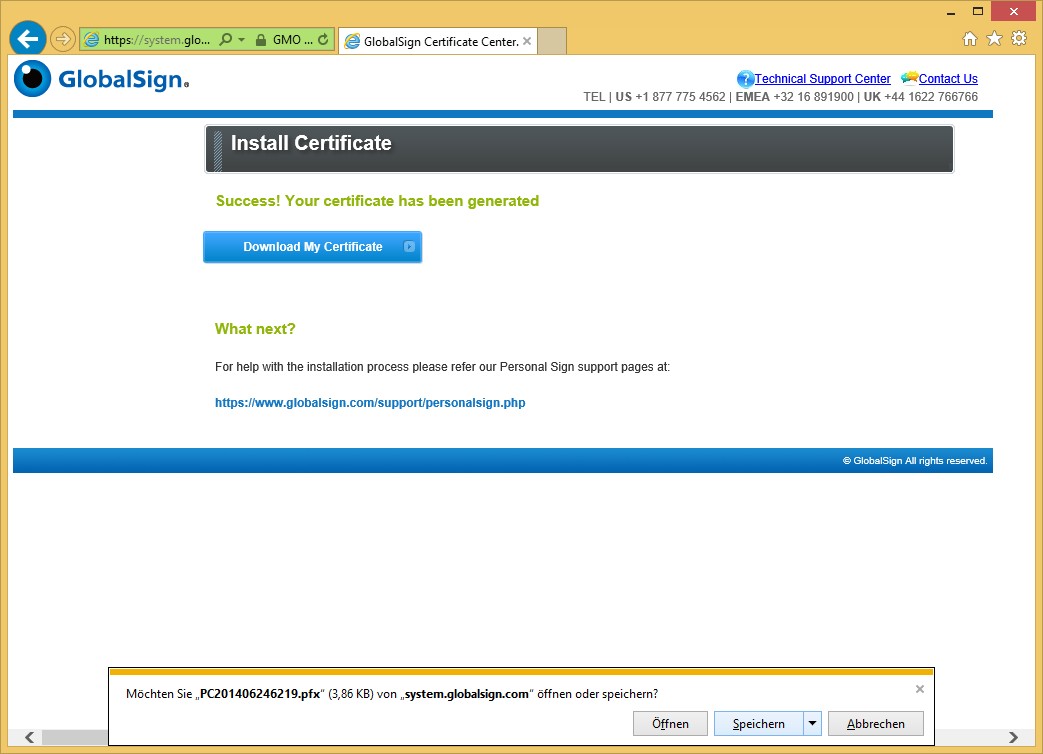
Task: Open the Contact Us link
Action: [x=948, y=78]
